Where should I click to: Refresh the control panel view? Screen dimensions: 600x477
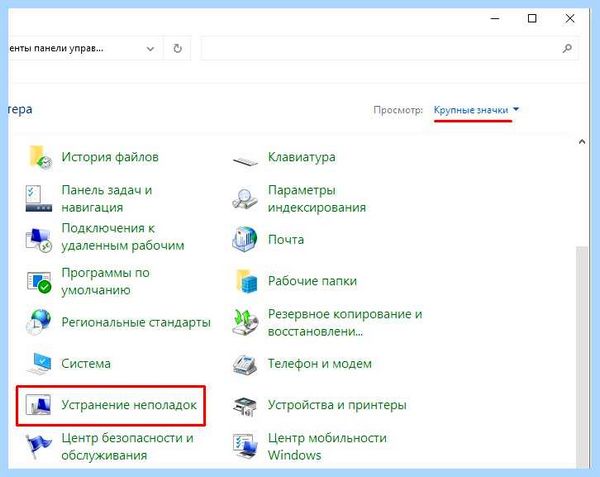click(177, 49)
